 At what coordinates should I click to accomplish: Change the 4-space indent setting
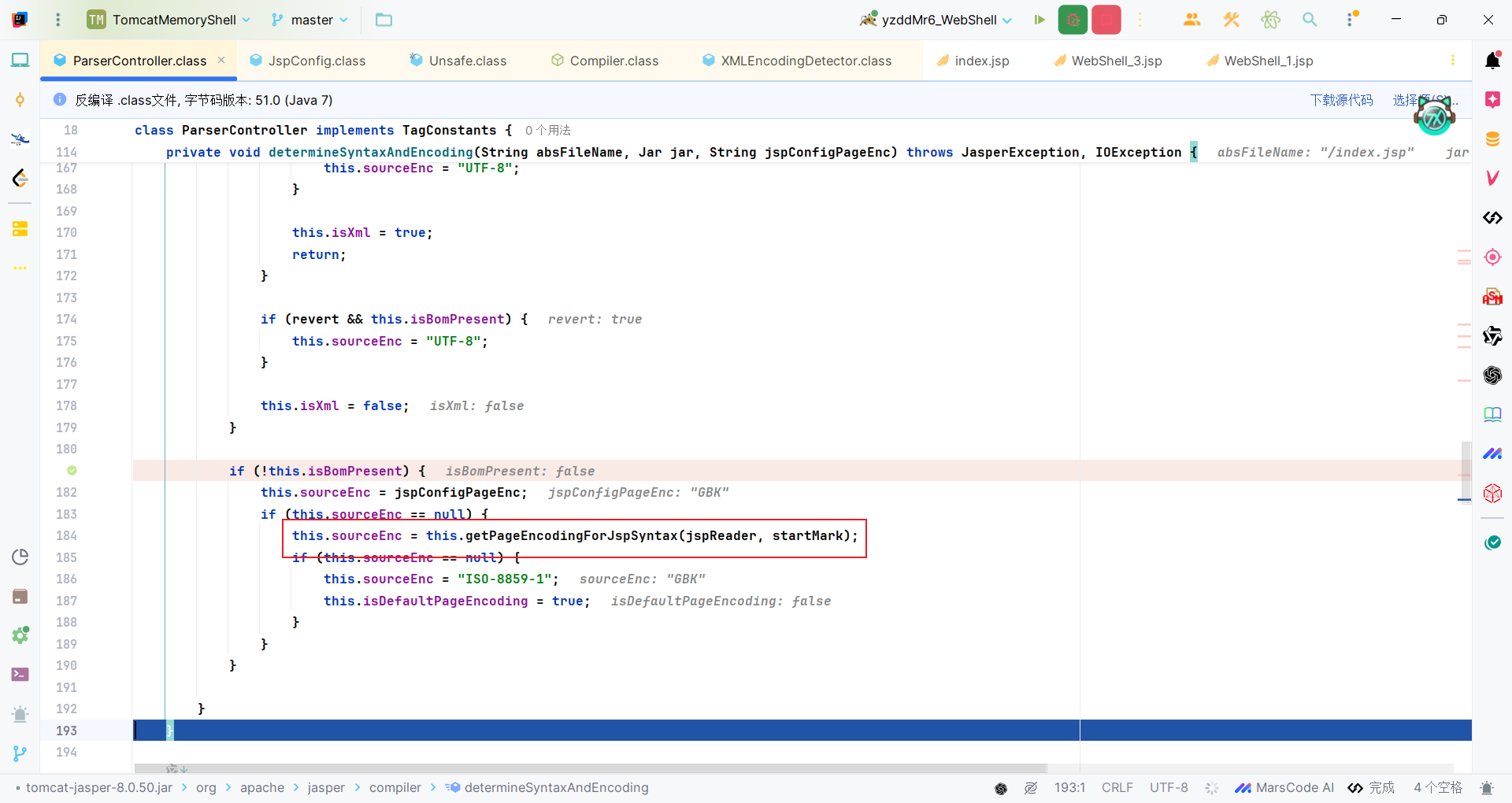1438,788
